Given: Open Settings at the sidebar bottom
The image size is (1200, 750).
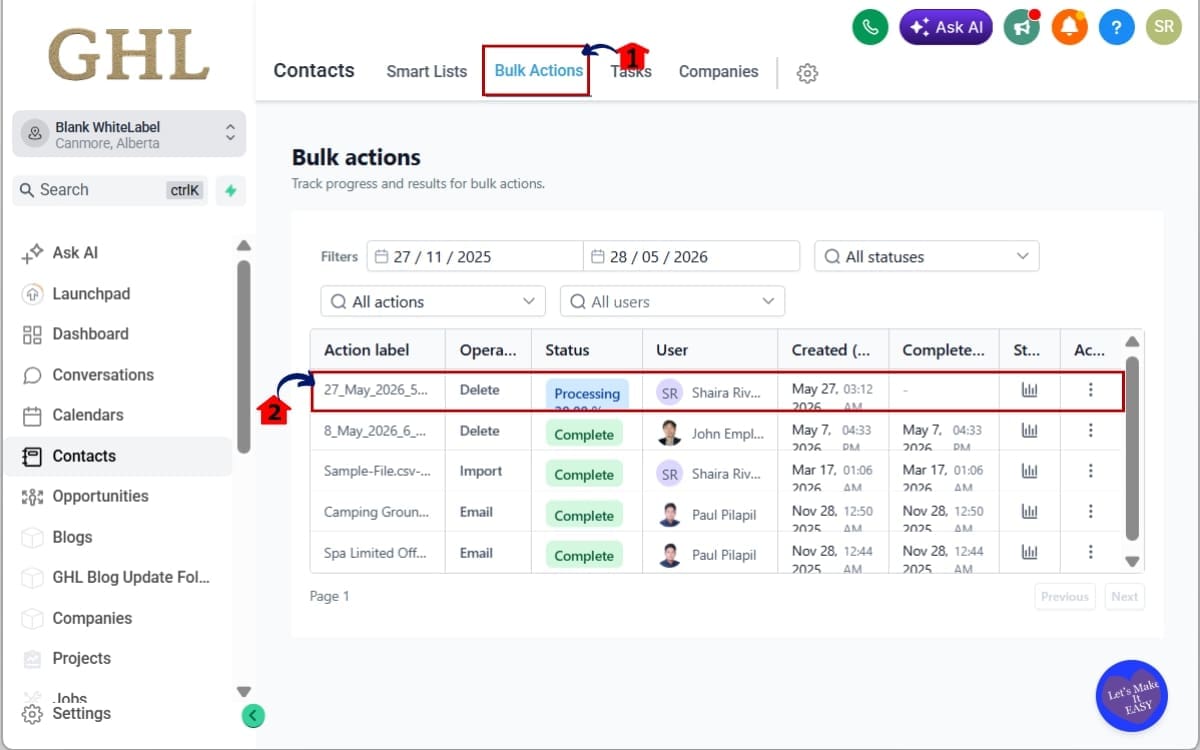Looking at the screenshot, I should click(68, 714).
